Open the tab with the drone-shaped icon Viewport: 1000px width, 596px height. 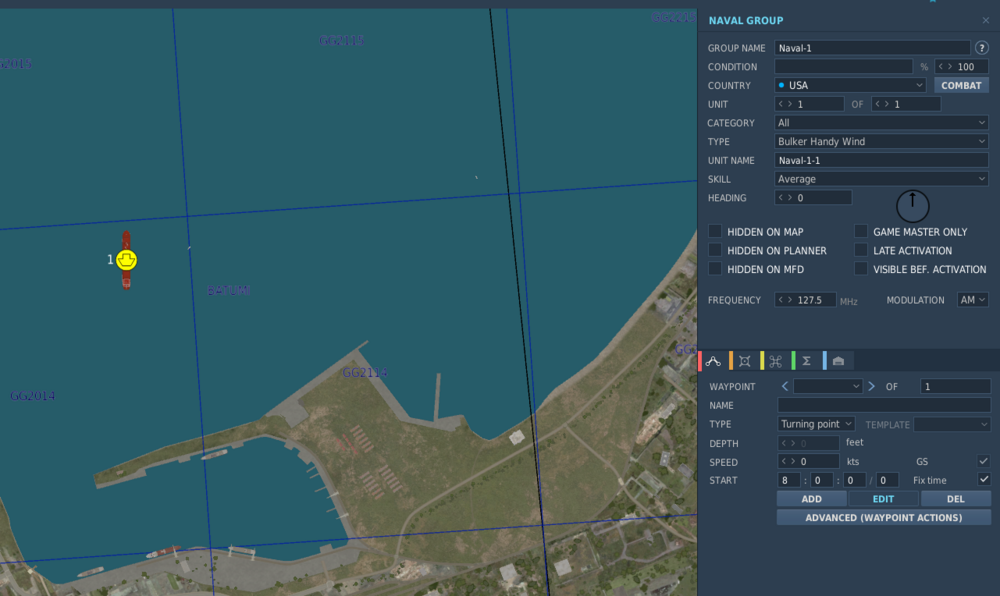(x=775, y=361)
